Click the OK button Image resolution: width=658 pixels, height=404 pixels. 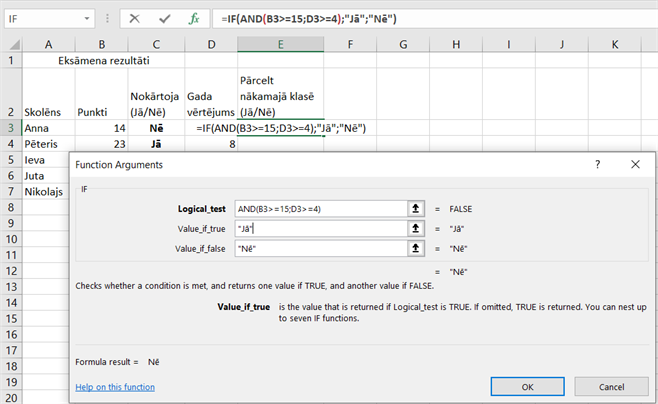pyautogui.click(x=527, y=386)
